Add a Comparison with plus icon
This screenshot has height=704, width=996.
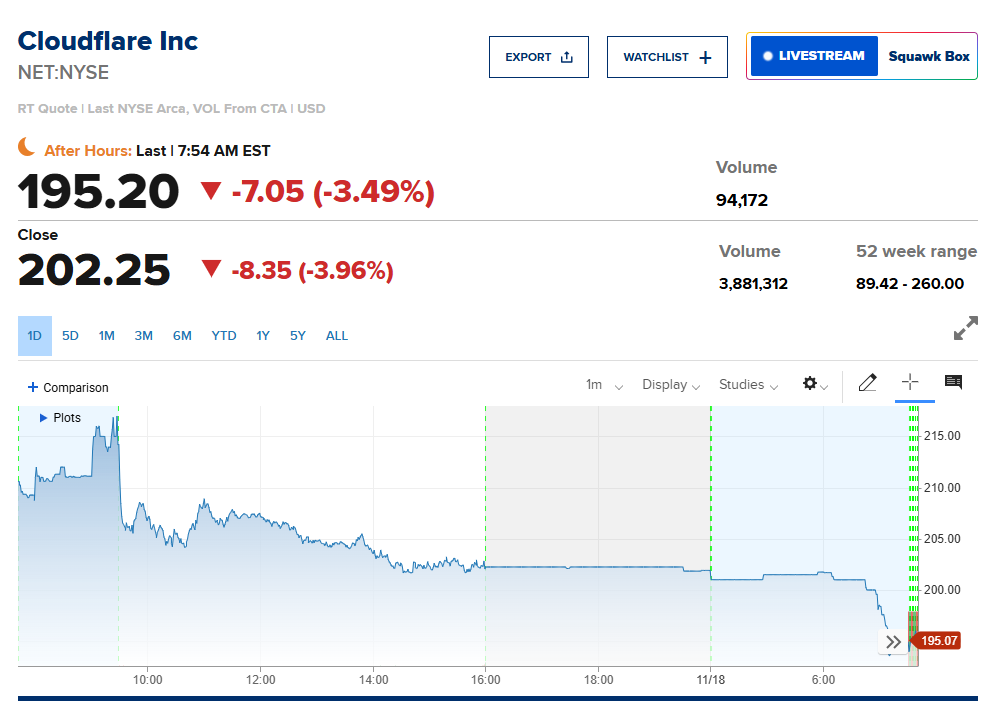(x=68, y=388)
